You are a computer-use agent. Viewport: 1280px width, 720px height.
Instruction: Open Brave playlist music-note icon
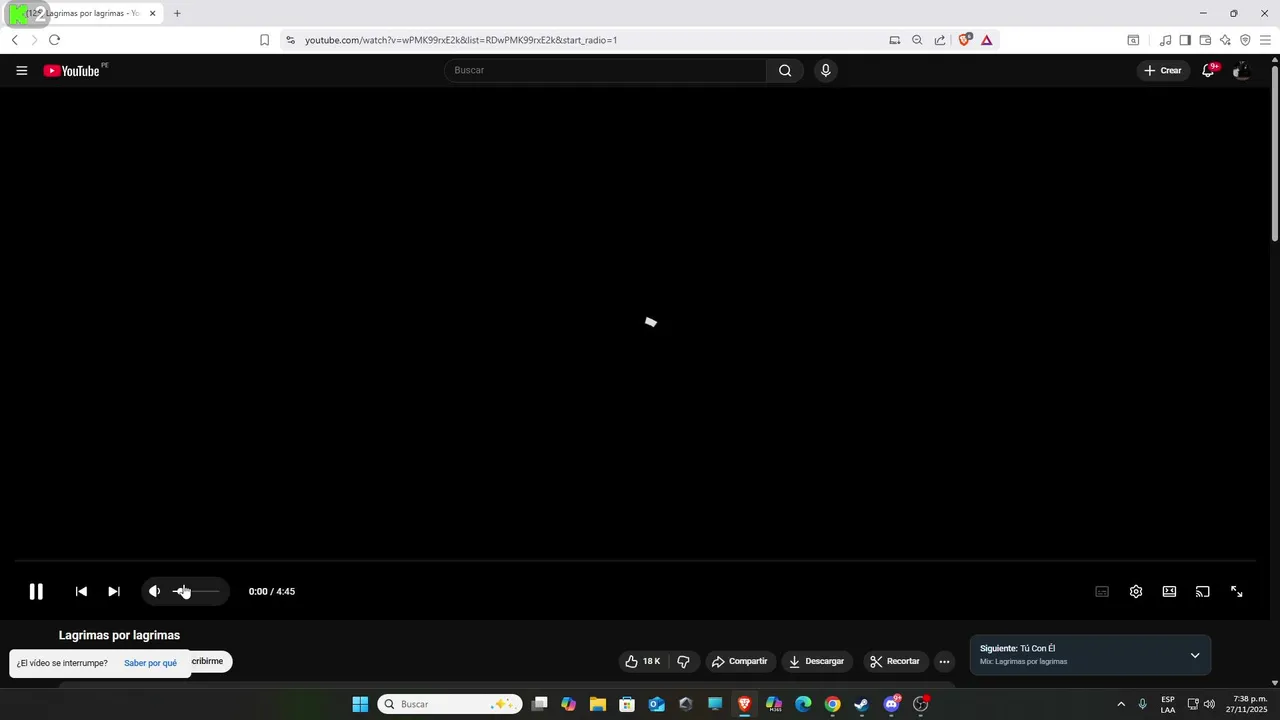[1165, 40]
